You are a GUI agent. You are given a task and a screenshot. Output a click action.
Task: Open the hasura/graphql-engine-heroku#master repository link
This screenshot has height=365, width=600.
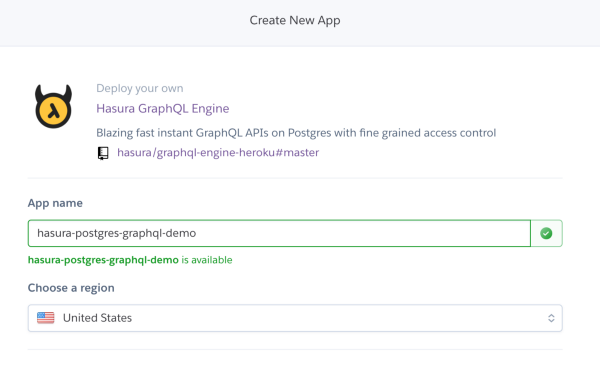point(218,153)
